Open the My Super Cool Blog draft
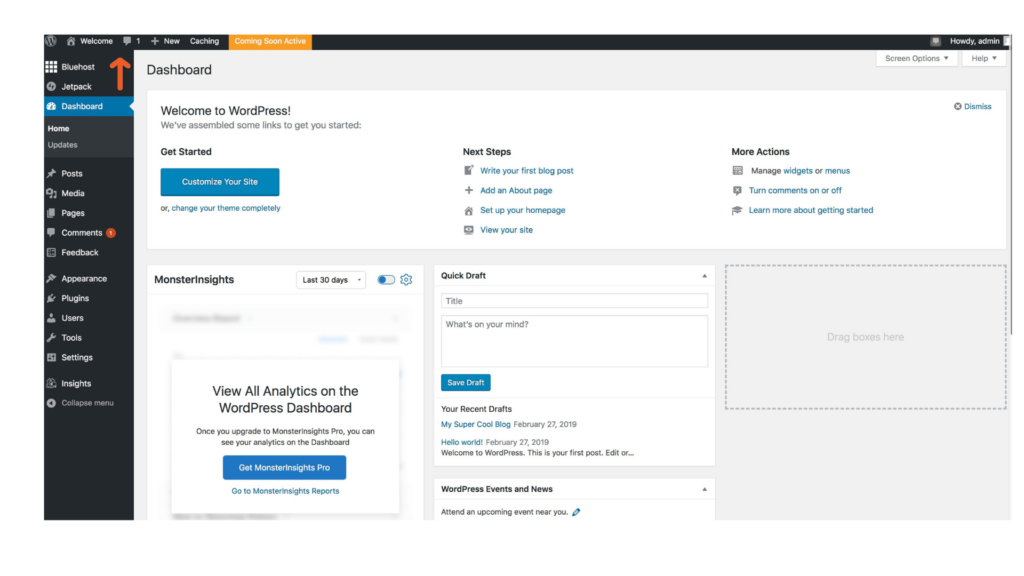This screenshot has width=1024, height=576. pos(475,424)
